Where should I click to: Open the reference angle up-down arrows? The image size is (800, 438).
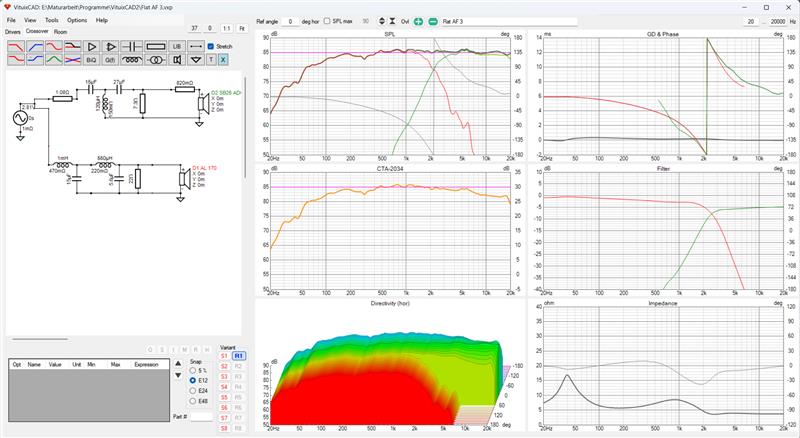(382, 21)
